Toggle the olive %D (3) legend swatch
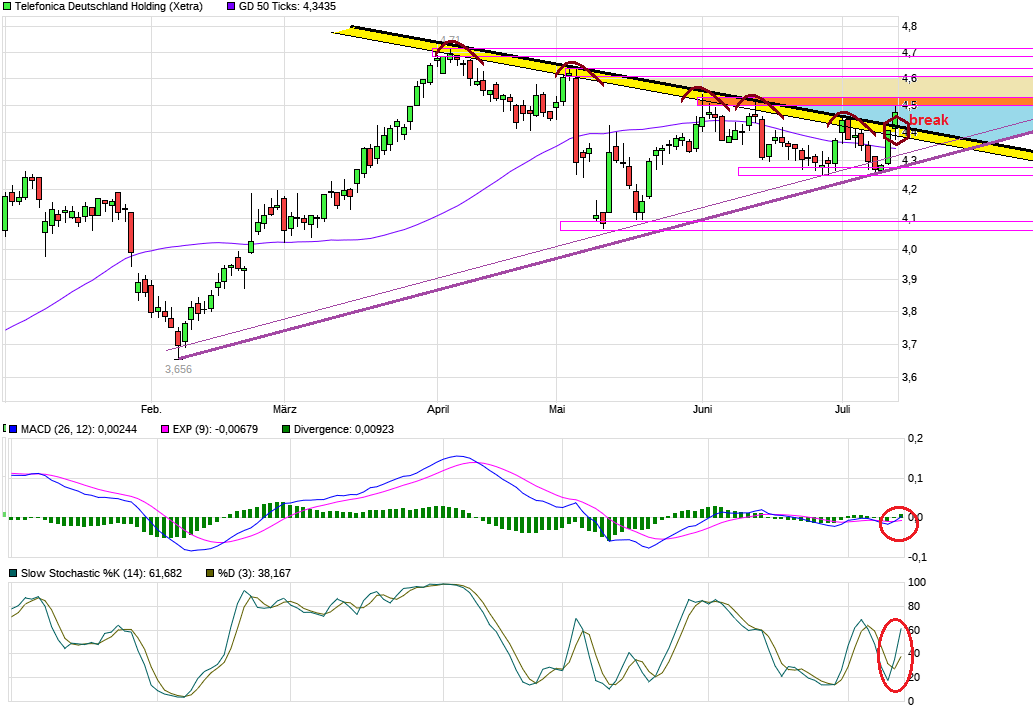This screenshot has height=722, width=1033. [x=210, y=573]
